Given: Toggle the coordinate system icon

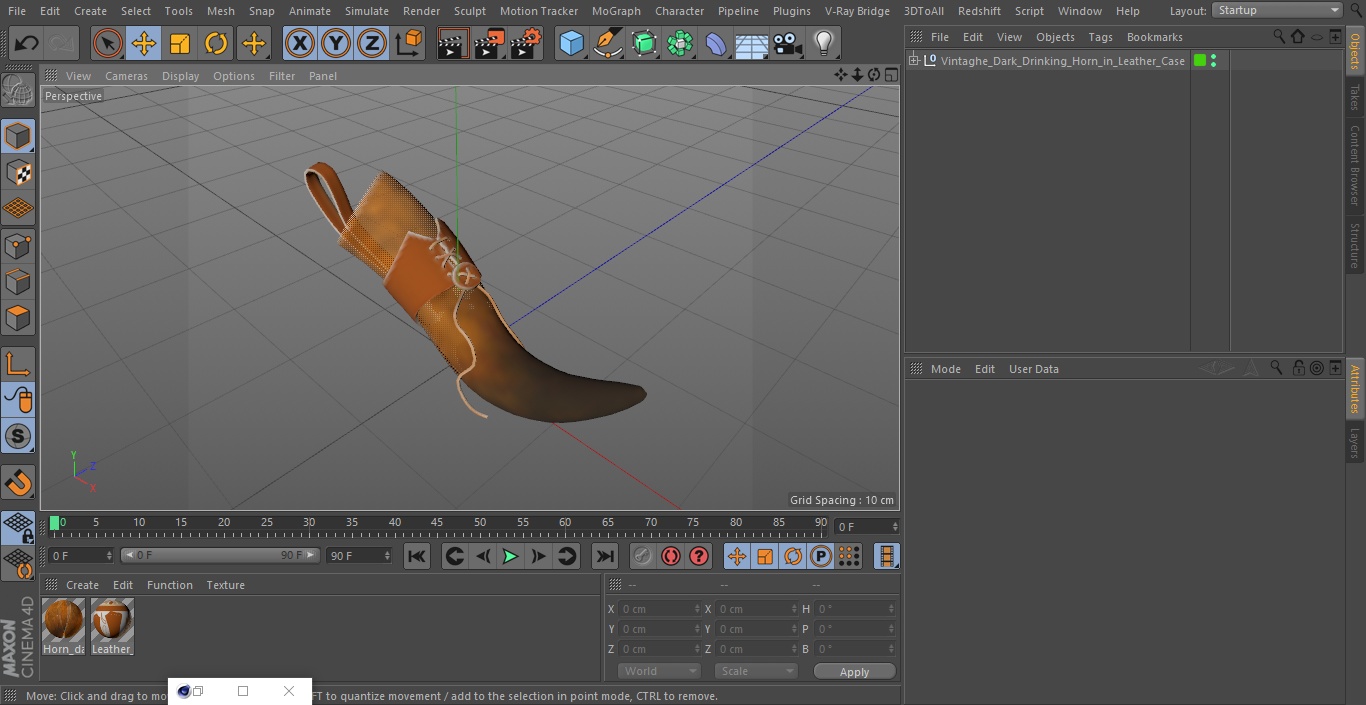Looking at the screenshot, I should point(409,44).
